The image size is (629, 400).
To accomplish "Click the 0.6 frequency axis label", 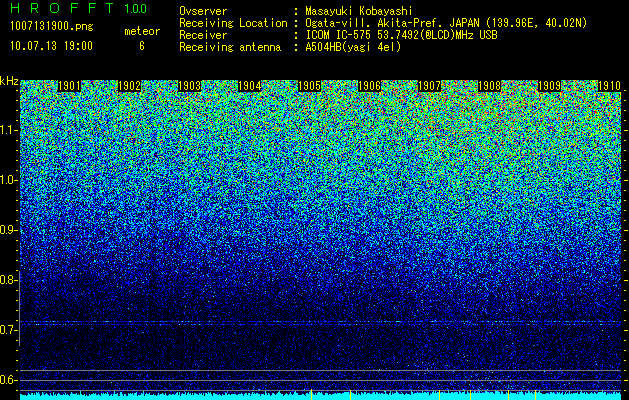I will click(x=8, y=380).
